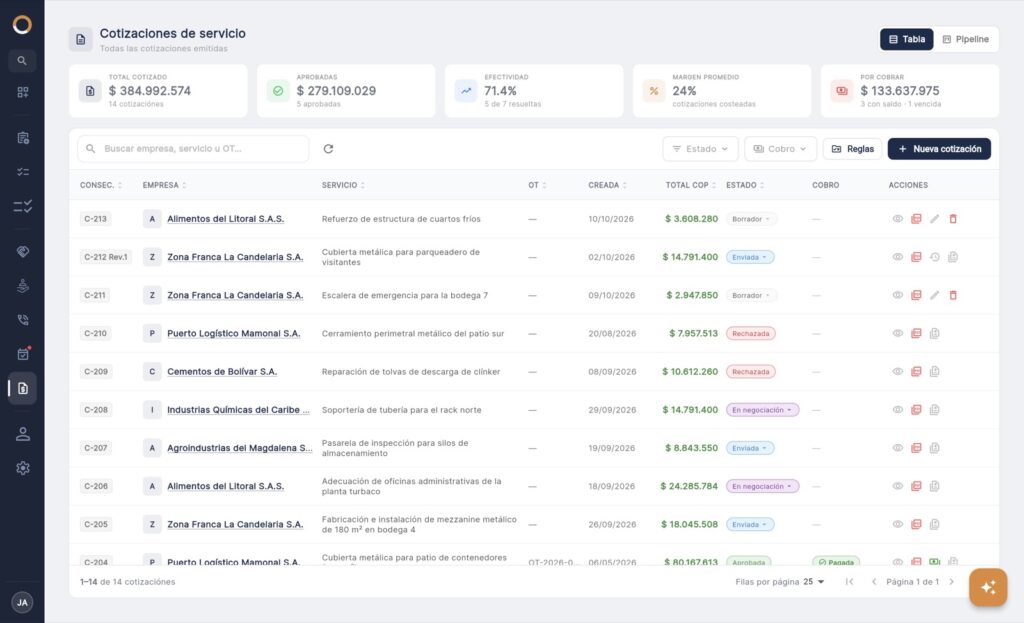
Task: Open the rows per page selector
Action: (814, 582)
